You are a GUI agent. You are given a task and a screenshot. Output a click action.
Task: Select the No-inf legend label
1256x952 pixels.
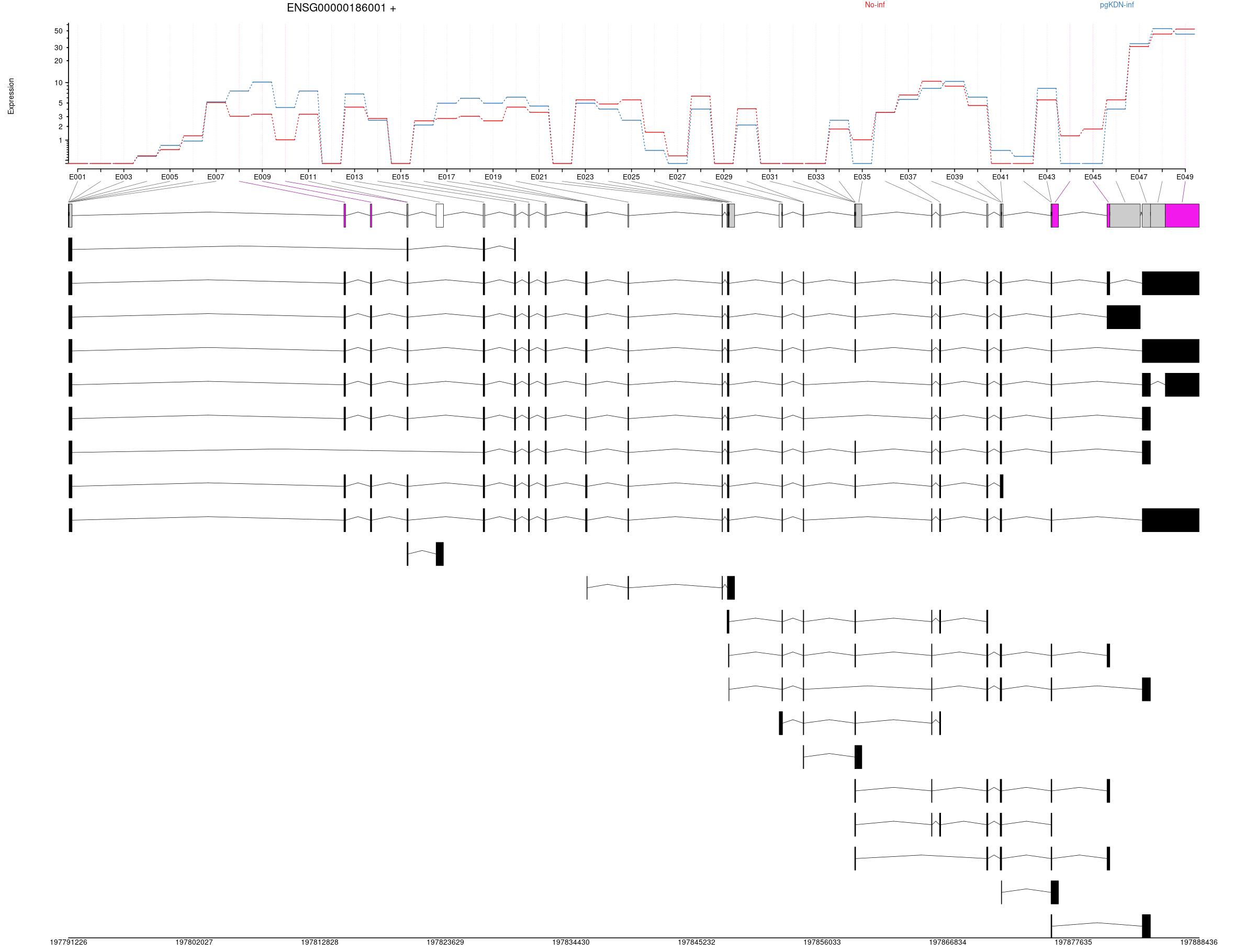point(874,5)
